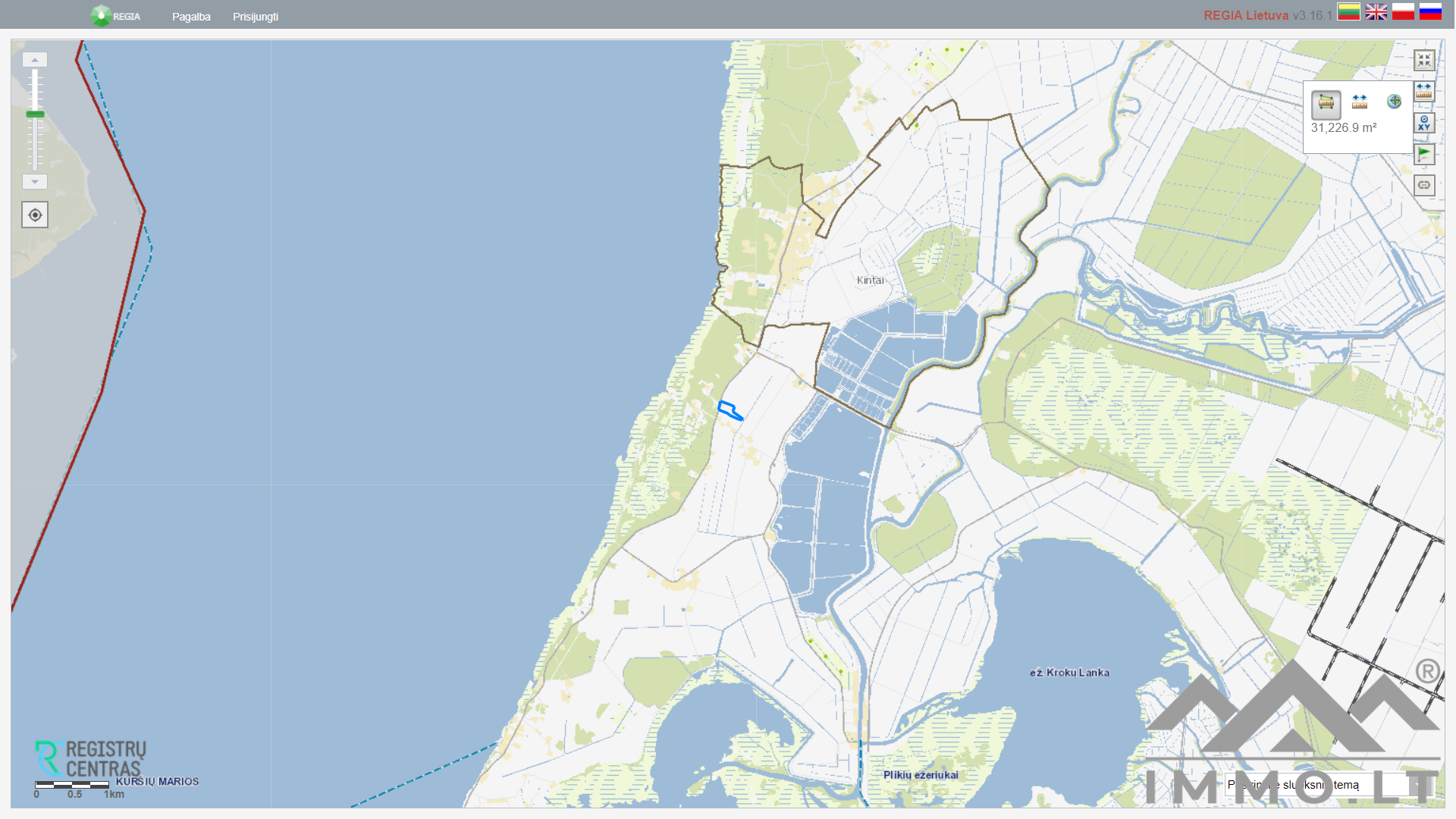The width and height of the screenshot is (1456, 819).
Task: Open the Pagalba help menu
Action: [191, 17]
